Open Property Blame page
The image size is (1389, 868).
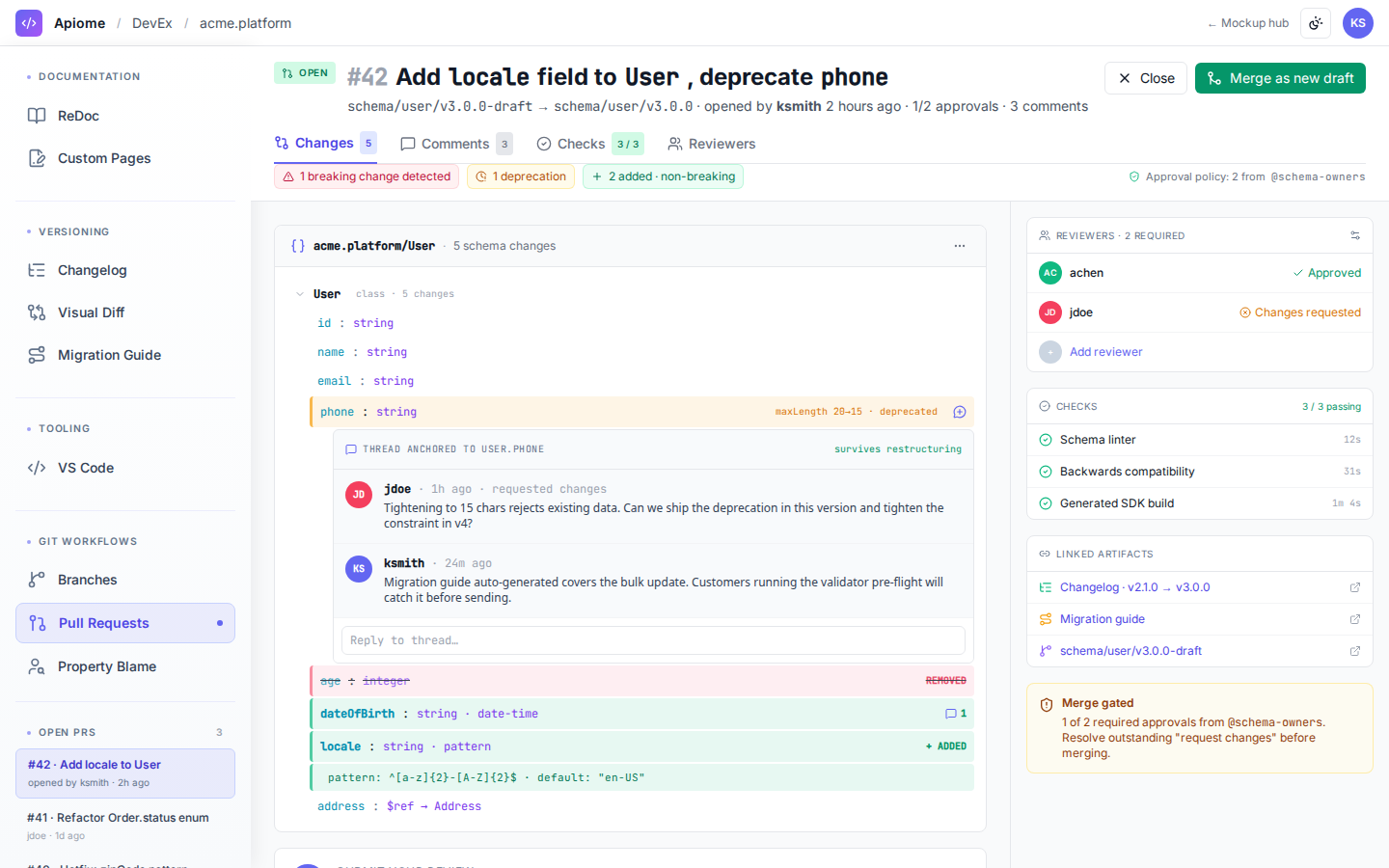pos(125,666)
